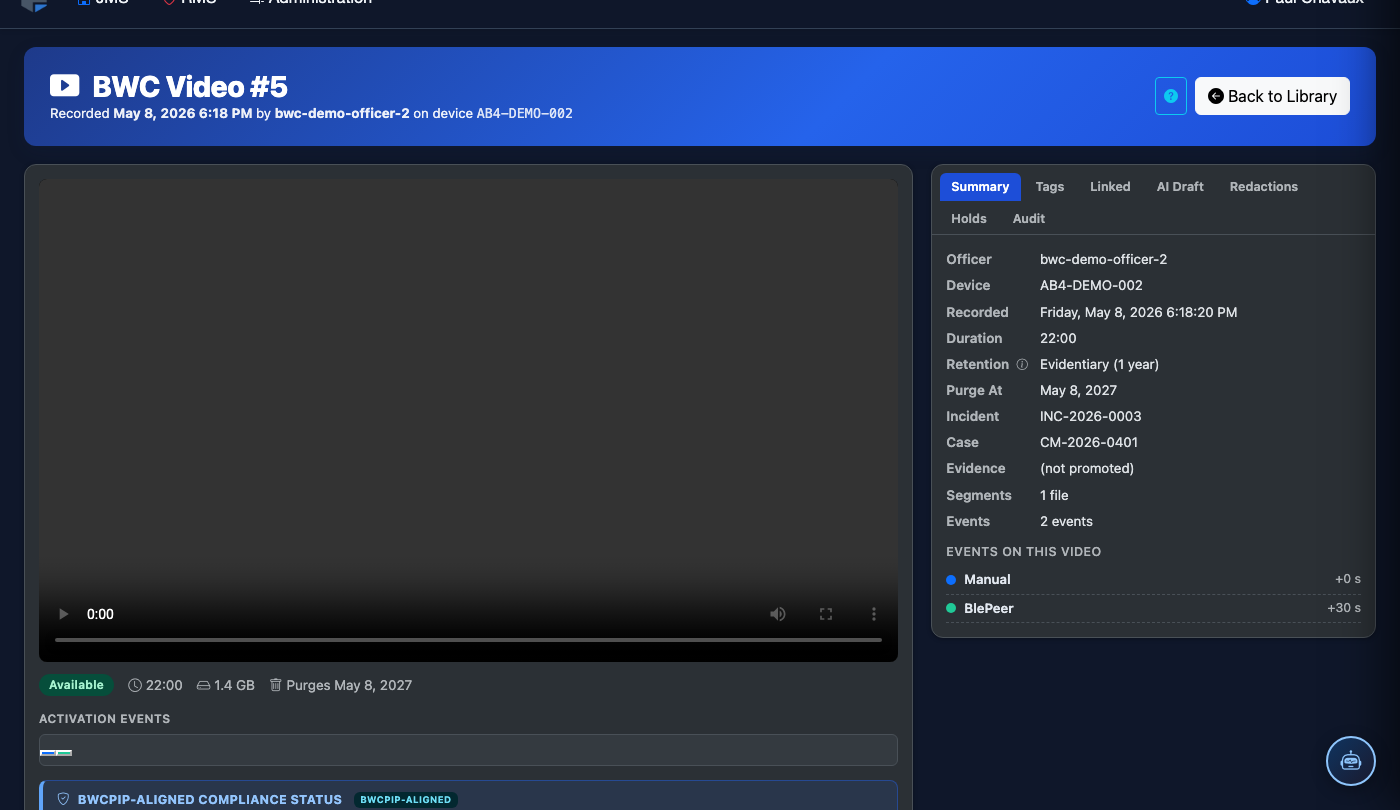Open the Holds tab
The image size is (1400, 810).
click(969, 218)
